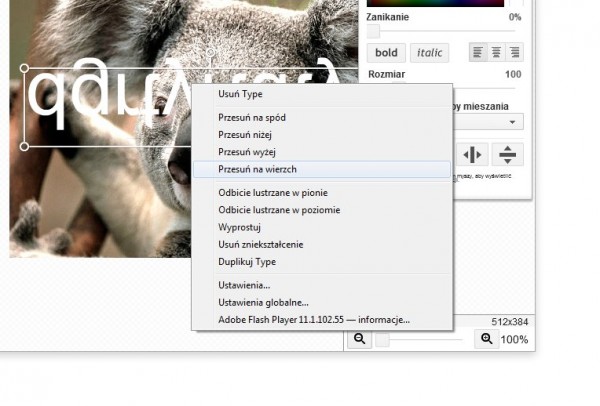The image size is (600, 406).
Task: Center-align the text
Action: 497,52
